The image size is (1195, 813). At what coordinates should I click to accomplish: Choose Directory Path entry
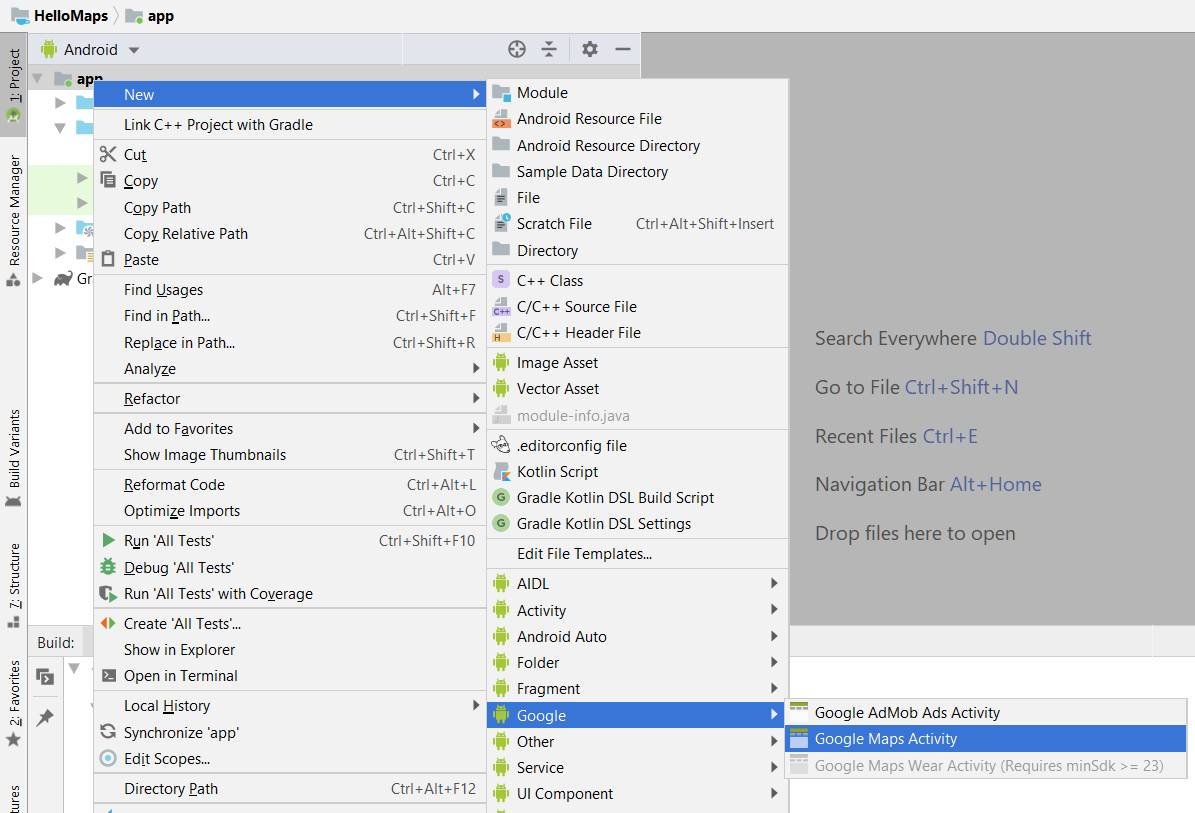[290, 789]
